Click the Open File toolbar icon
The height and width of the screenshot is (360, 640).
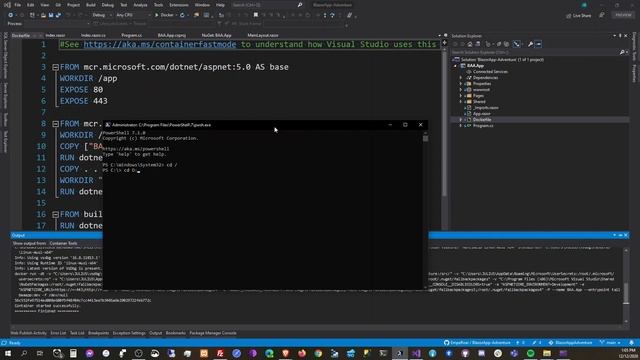[43, 15]
